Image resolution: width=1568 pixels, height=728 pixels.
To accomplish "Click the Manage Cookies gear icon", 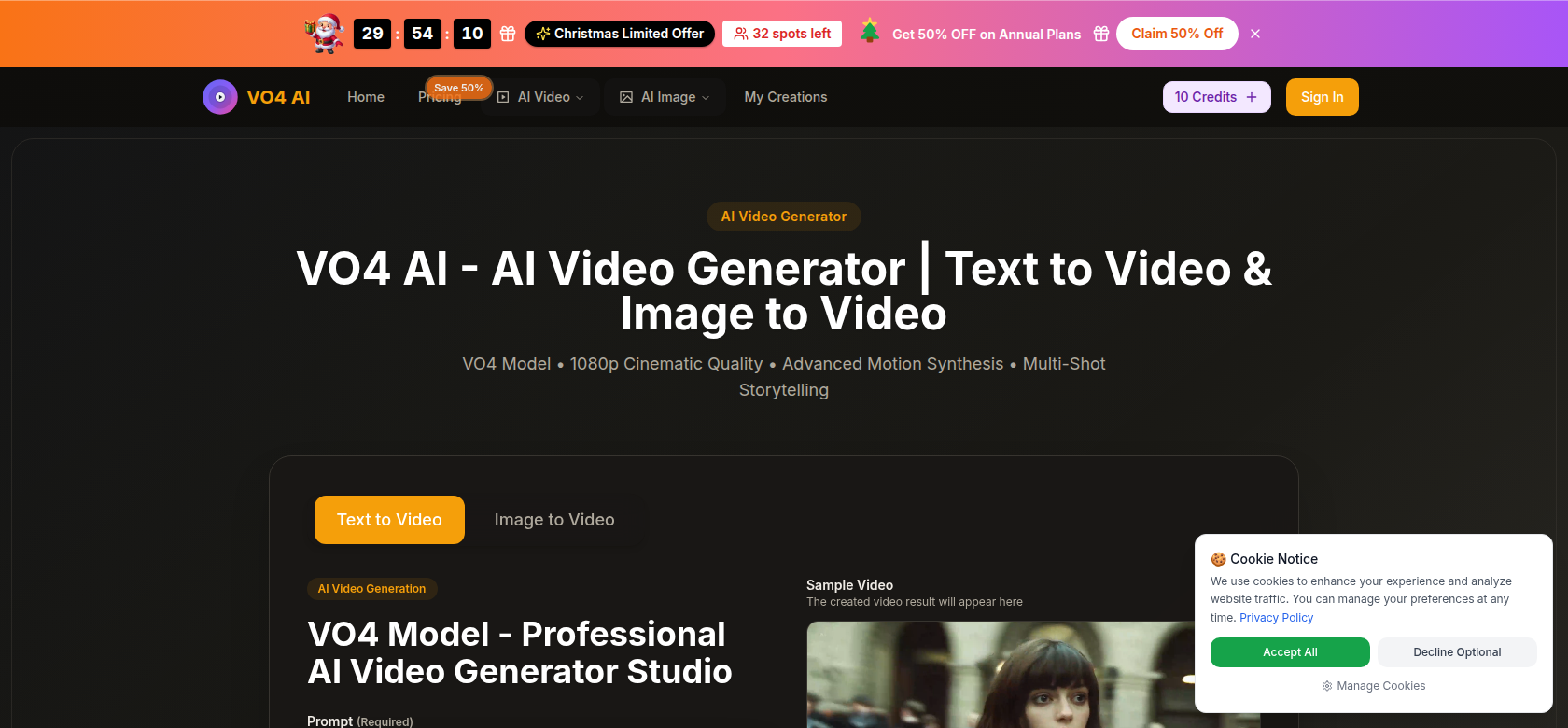I will [x=1327, y=686].
